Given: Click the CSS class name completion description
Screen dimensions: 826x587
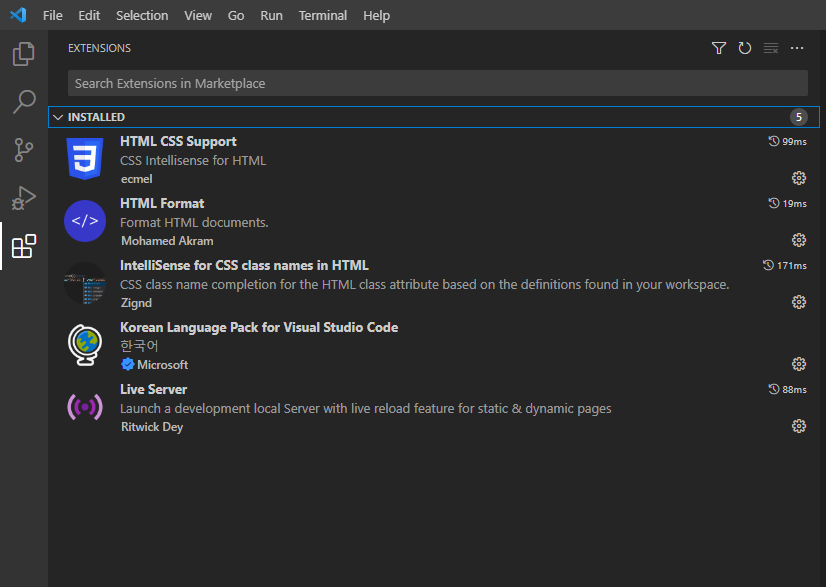Looking at the screenshot, I should click(x=425, y=285).
